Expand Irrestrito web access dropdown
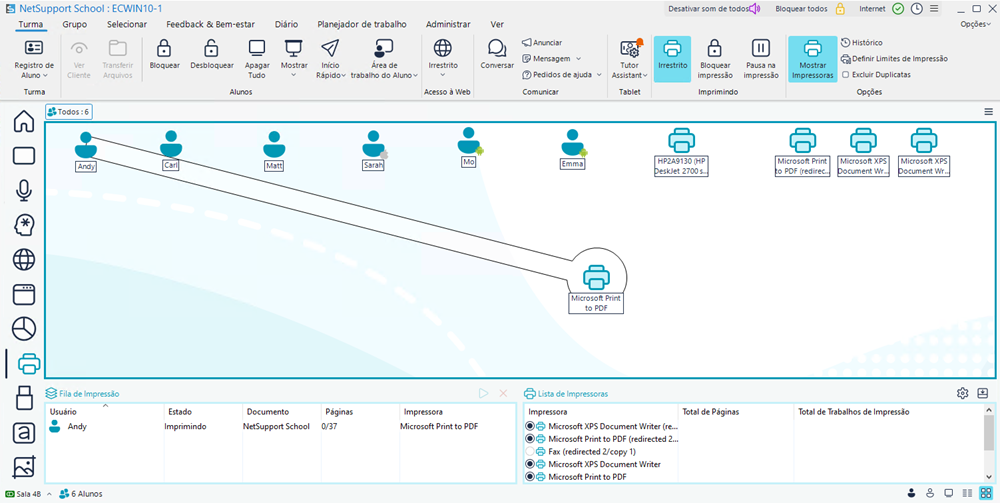1000x503 pixels. (x=443, y=75)
